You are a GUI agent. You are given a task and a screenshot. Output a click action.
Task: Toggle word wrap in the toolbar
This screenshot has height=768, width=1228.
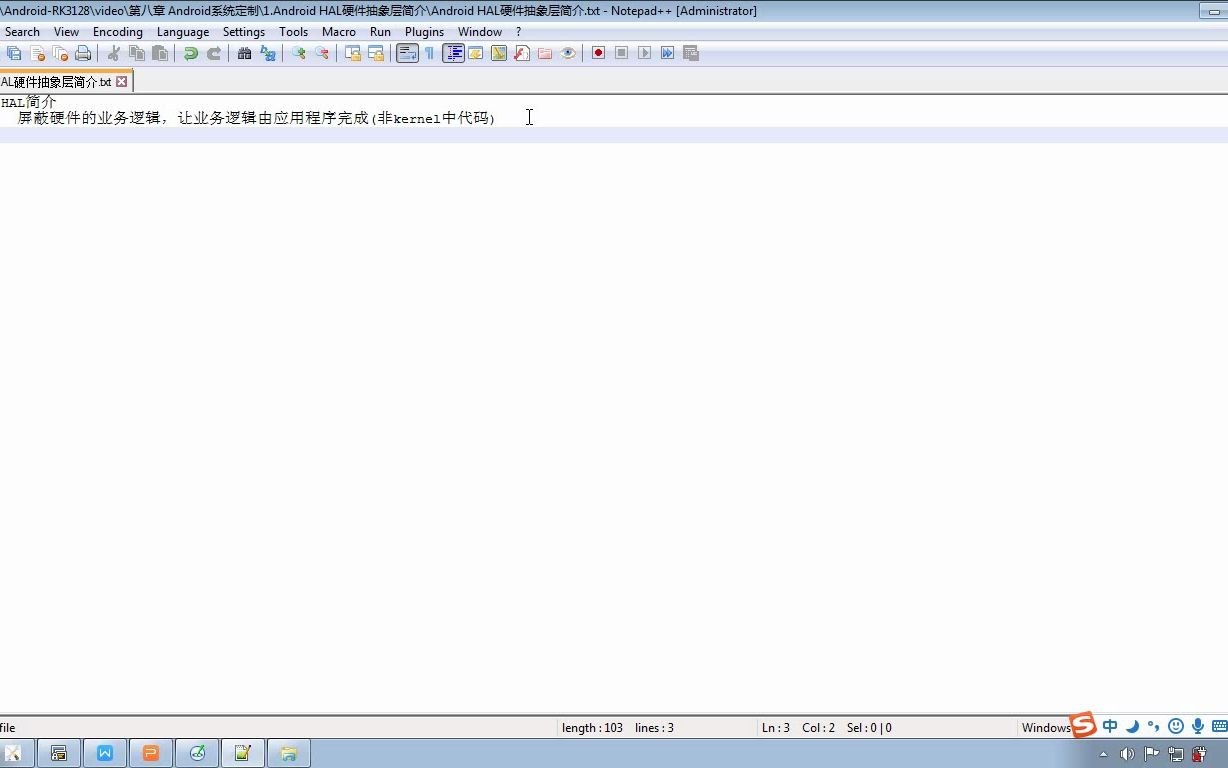407,53
